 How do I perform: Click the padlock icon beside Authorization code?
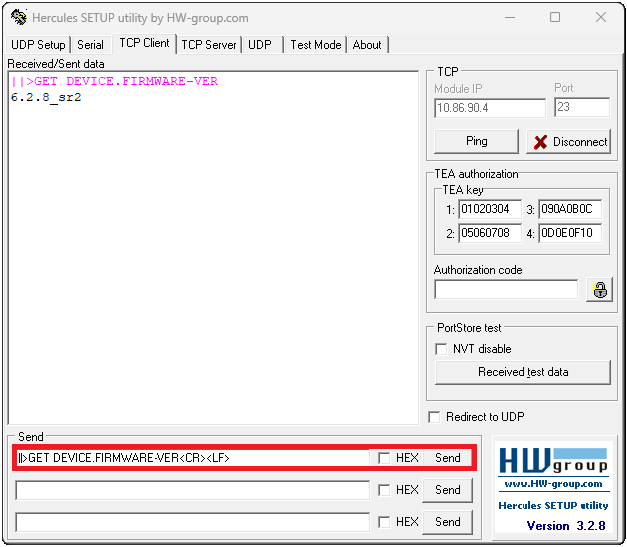pos(600,290)
